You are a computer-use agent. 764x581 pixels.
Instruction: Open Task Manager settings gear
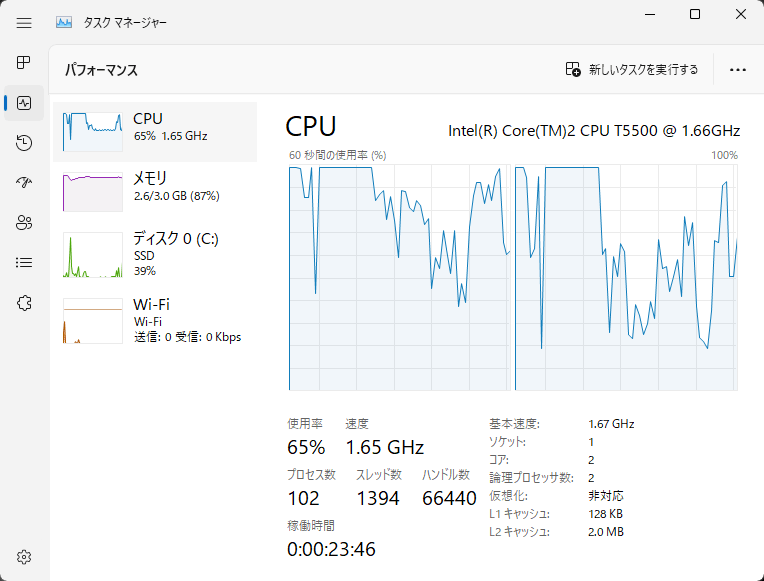point(24,557)
